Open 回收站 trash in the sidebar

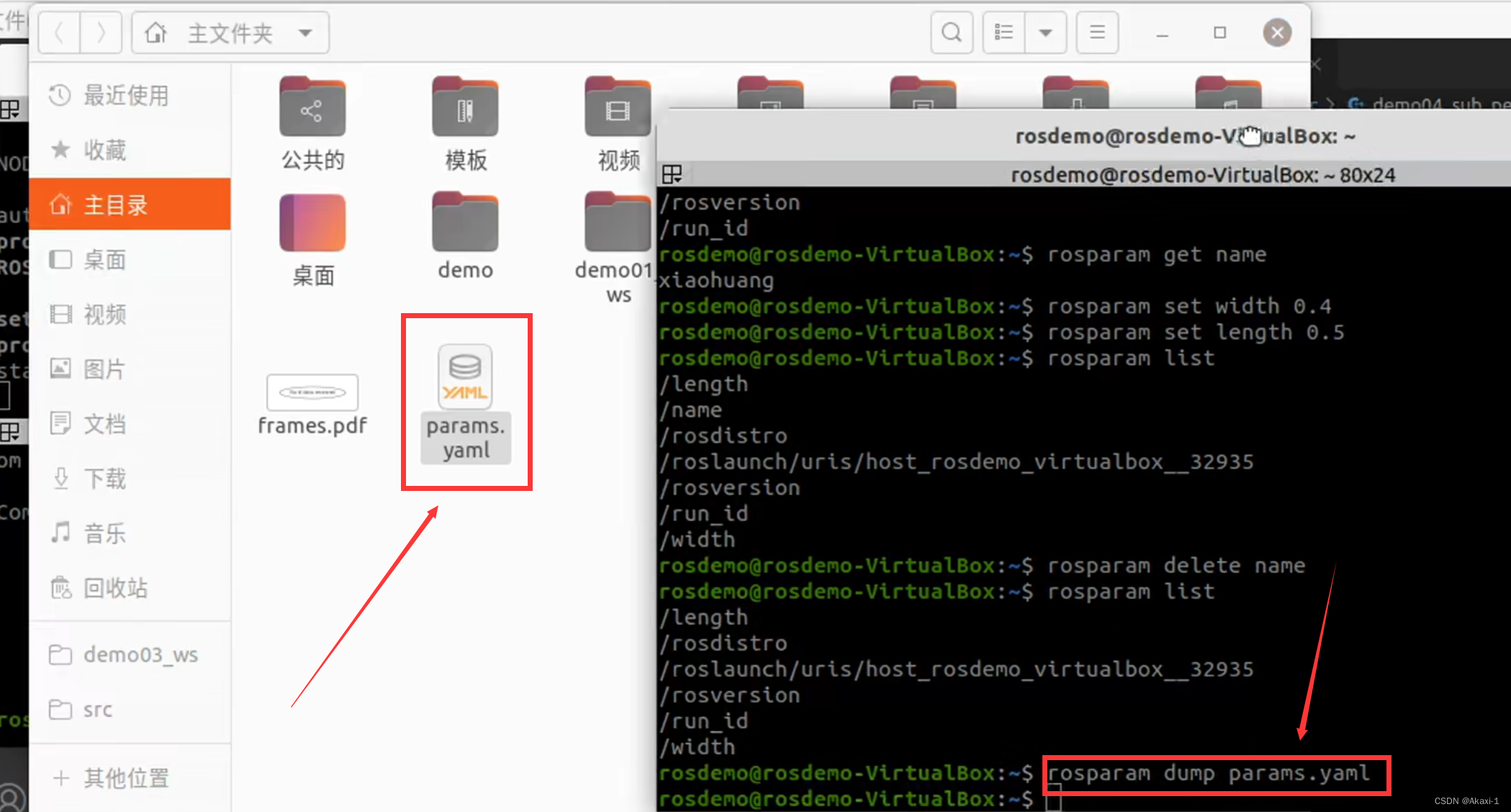(115, 588)
